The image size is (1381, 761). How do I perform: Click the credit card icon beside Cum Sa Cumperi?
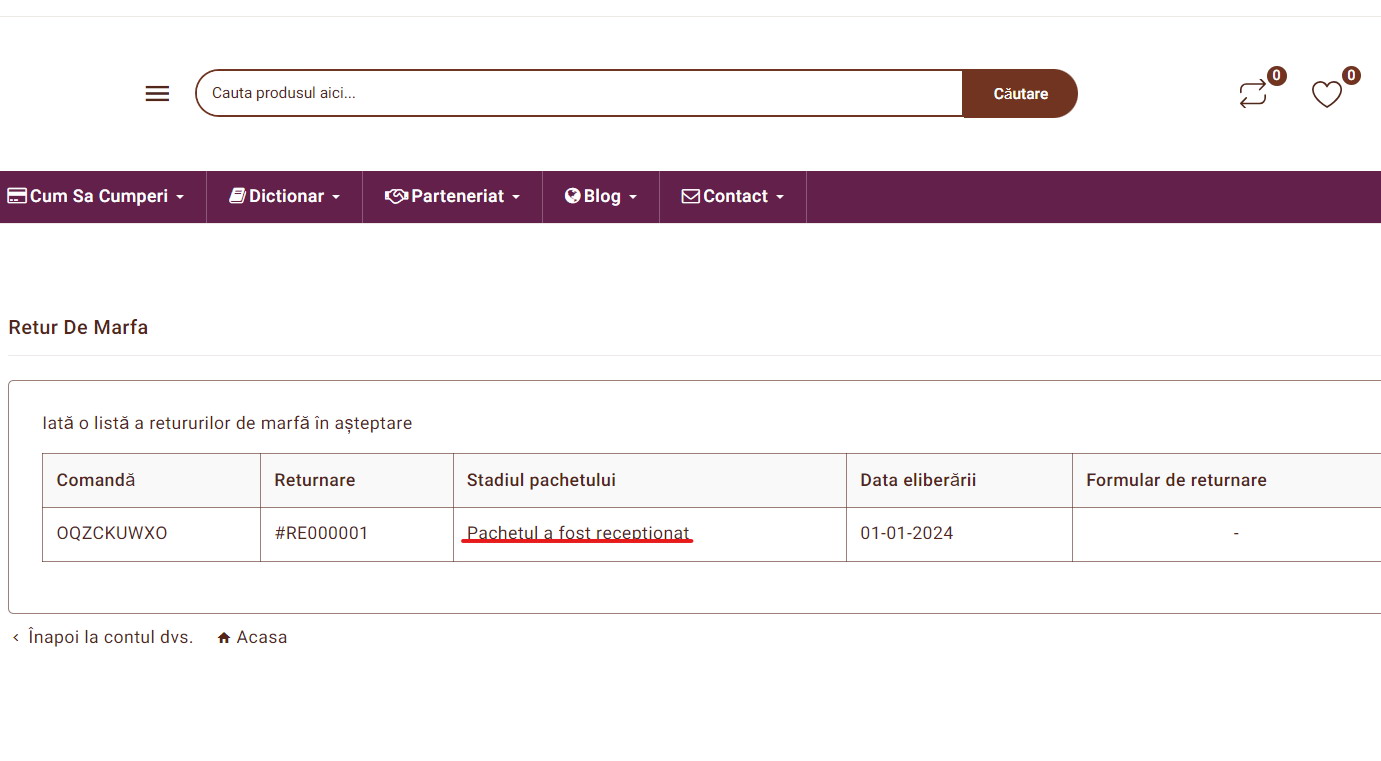coord(16,196)
